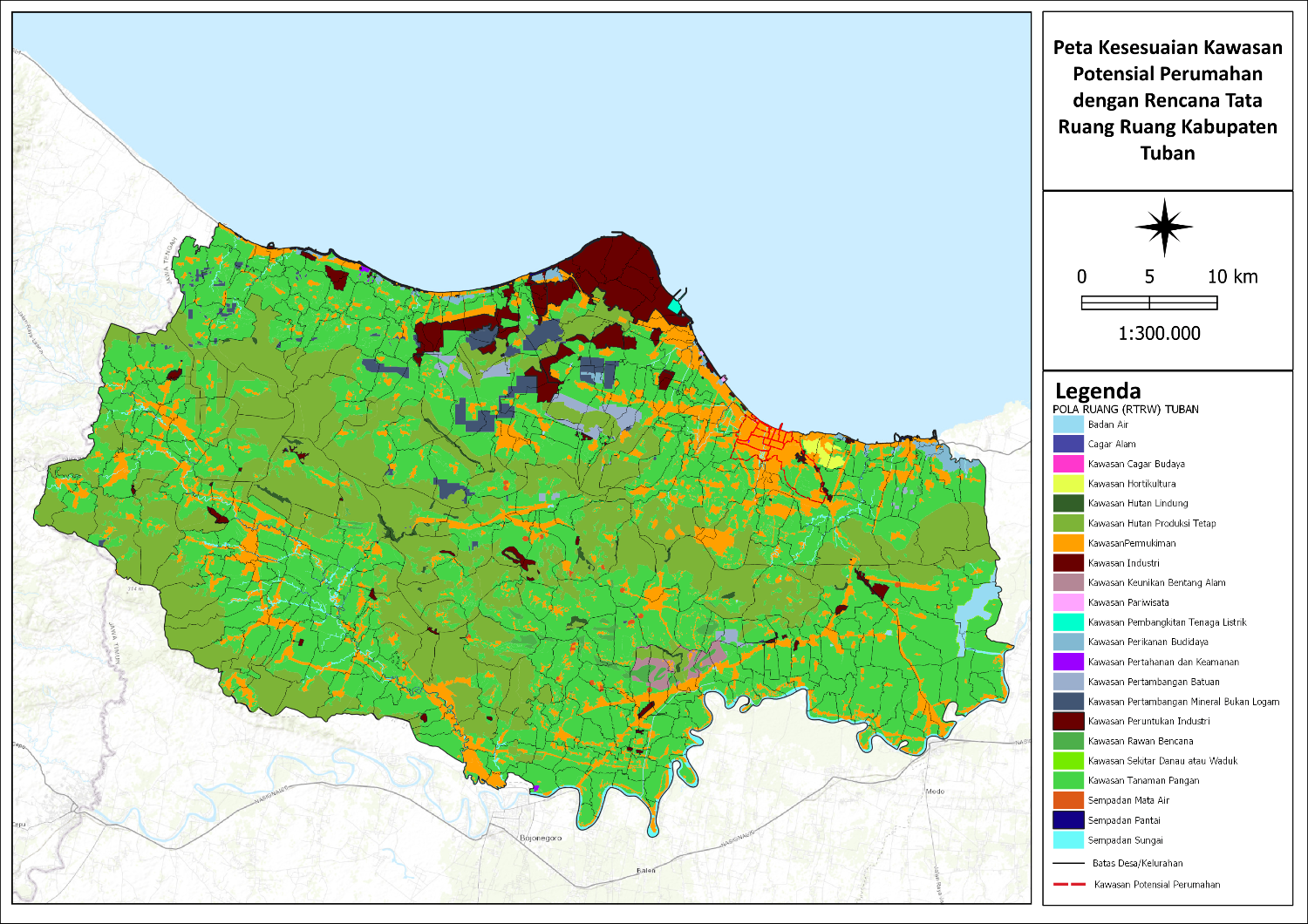This screenshot has height=924, width=1308.
Task: Click the Kawasan Industri dark red swatch
Action: pyautogui.click(x=1068, y=563)
